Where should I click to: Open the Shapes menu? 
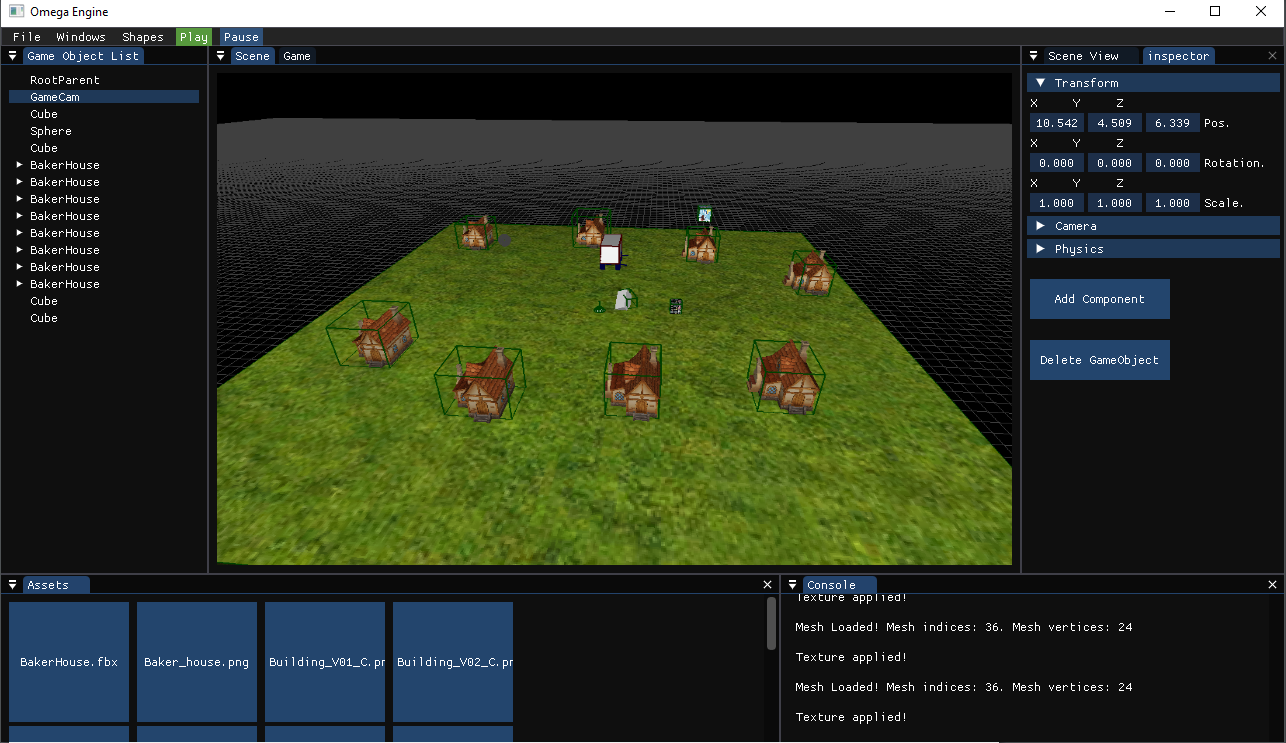[142, 36]
